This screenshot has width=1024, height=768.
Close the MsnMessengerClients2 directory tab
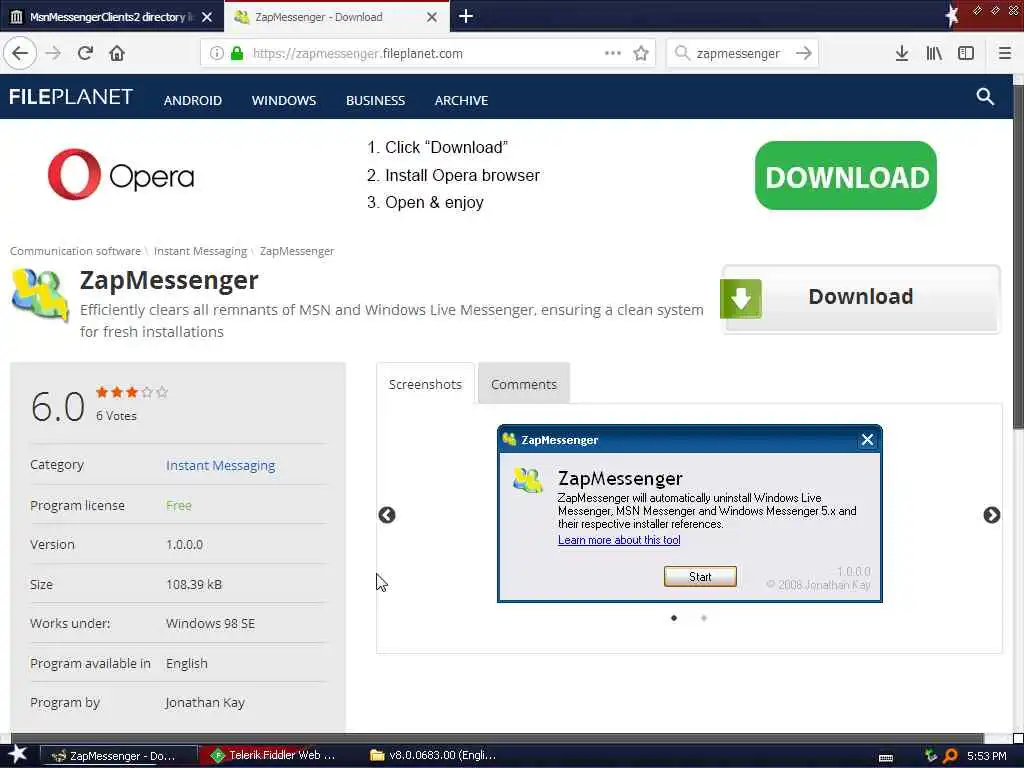pos(207,17)
